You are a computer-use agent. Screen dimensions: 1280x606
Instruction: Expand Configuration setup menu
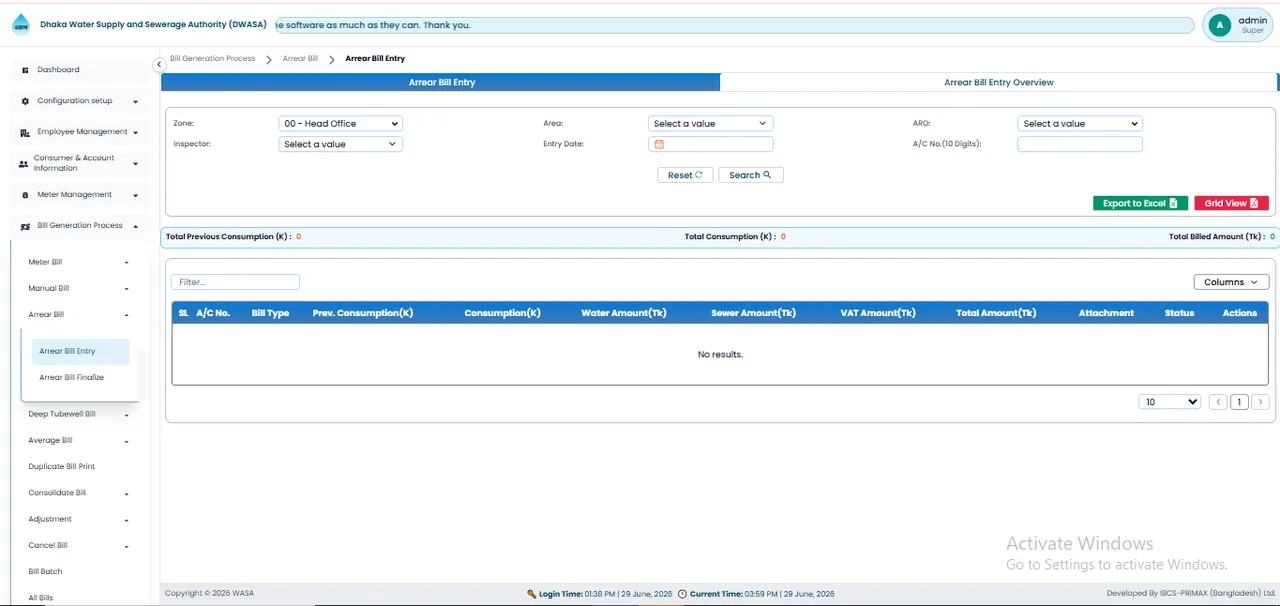click(x=135, y=101)
